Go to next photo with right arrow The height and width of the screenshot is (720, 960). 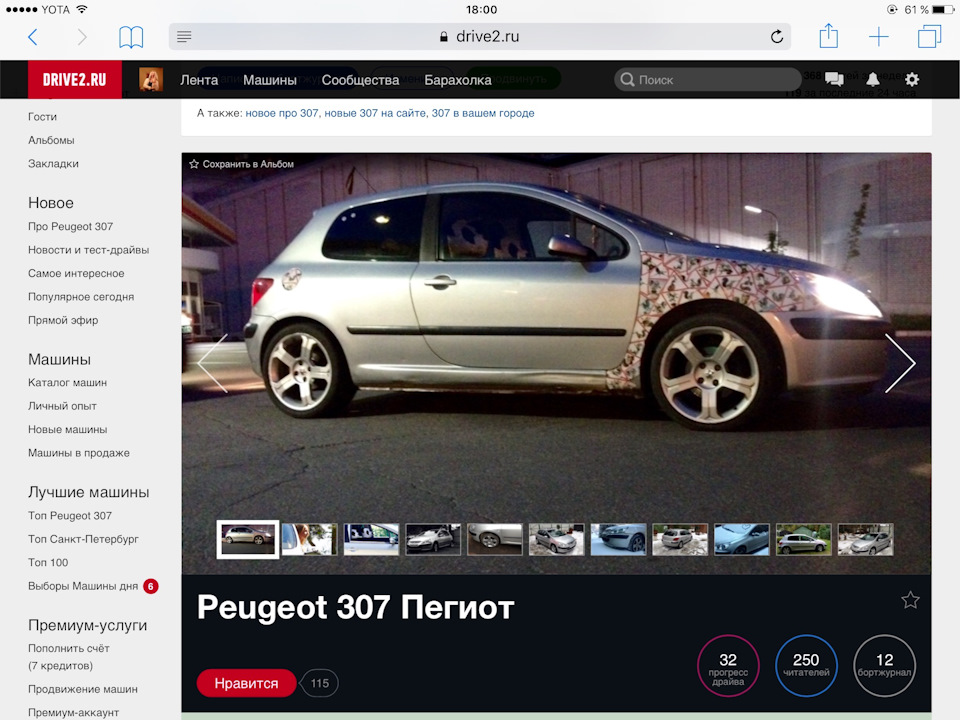(x=900, y=363)
